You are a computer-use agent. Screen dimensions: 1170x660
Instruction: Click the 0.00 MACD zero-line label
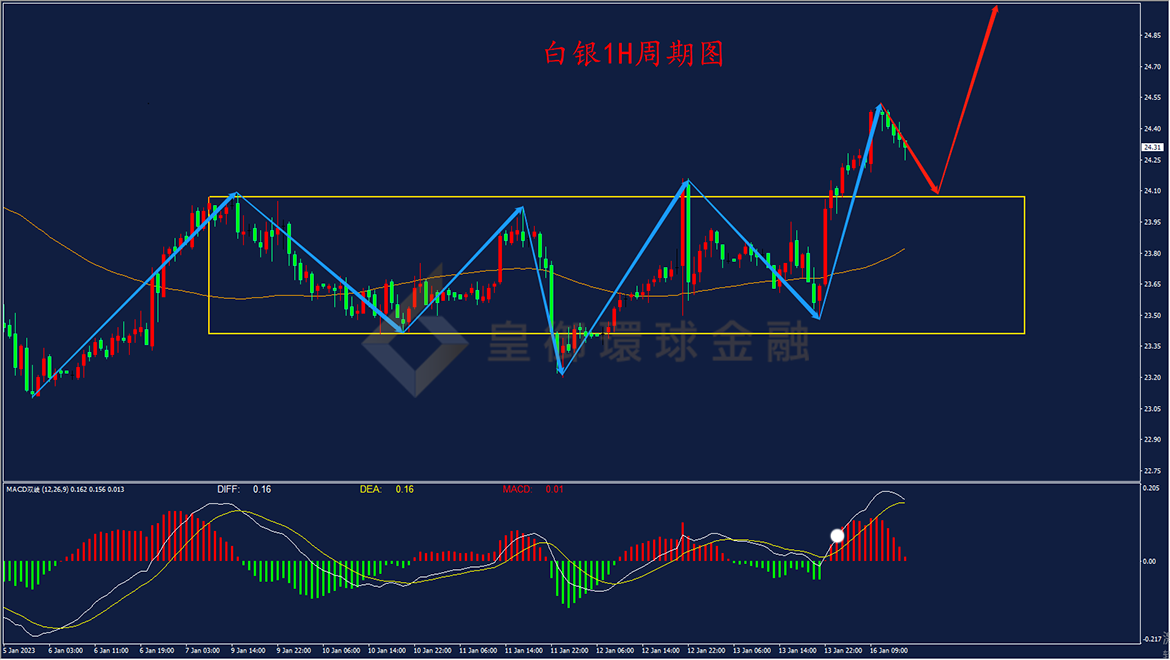coord(1151,562)
